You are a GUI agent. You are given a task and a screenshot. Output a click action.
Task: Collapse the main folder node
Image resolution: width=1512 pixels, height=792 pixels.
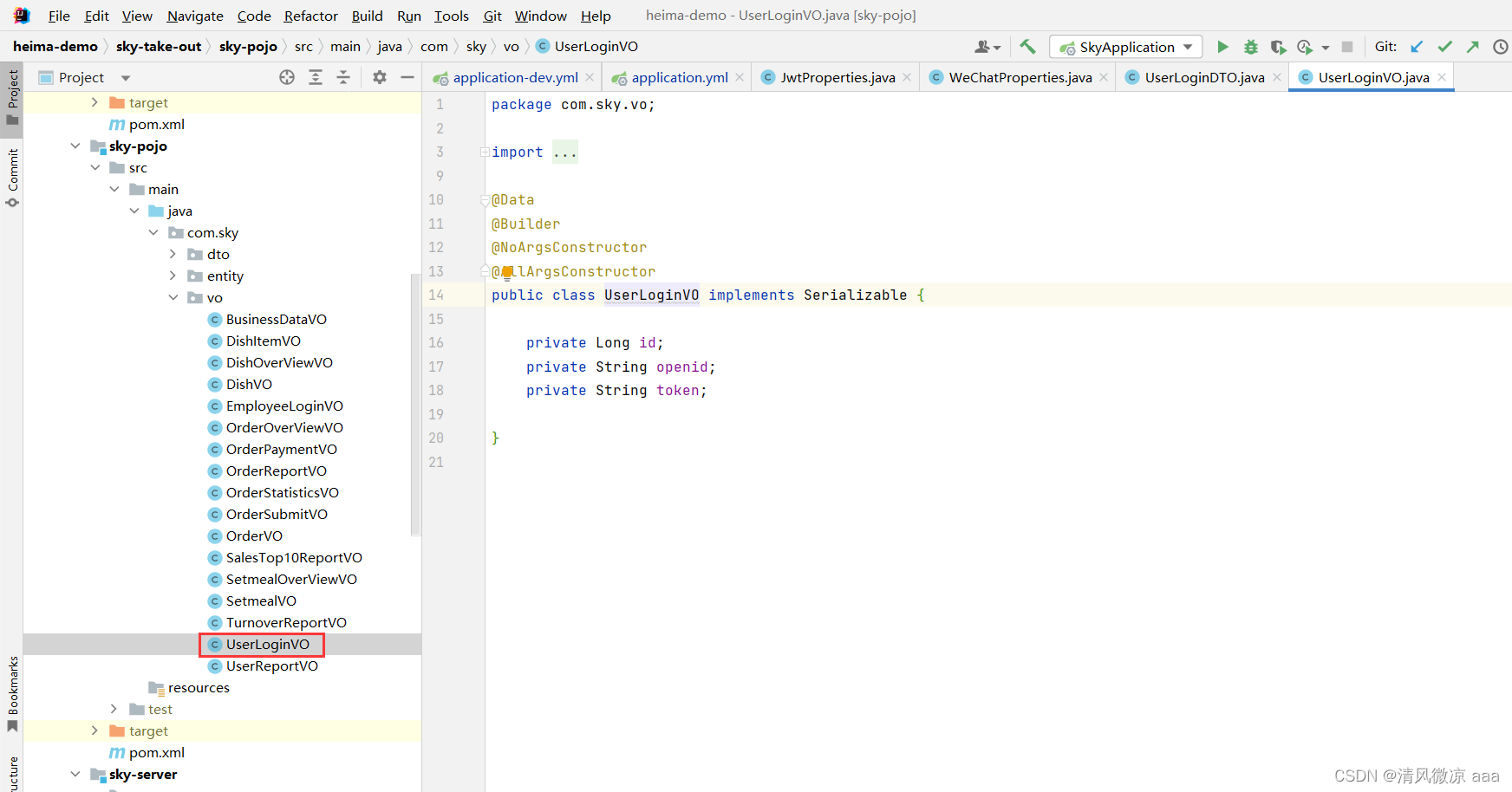[114, 189]
